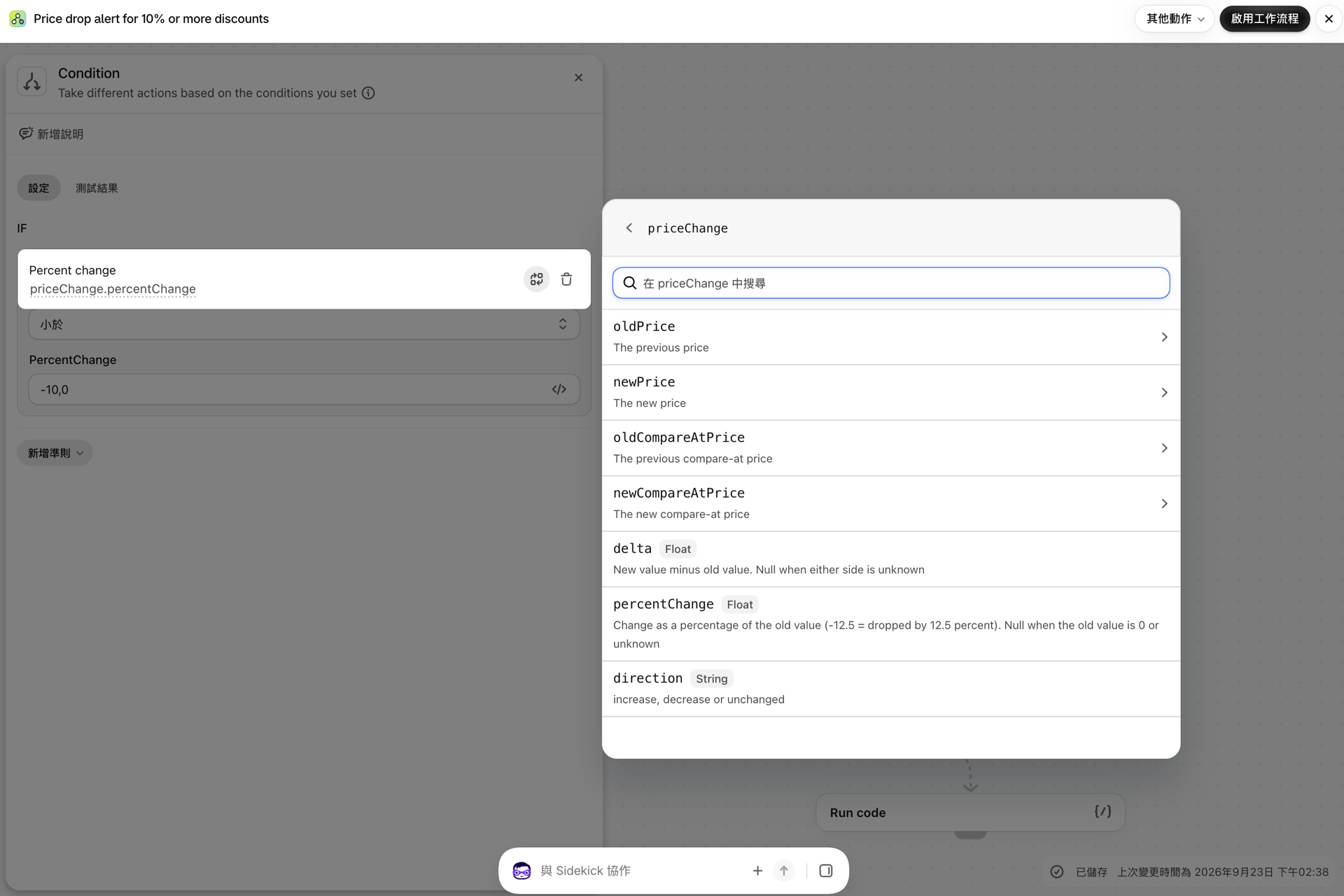The width and height of the screenshot is (1344, 896).
Task: Expand oldPrice variable
Action: pyautogui.click(x=890, y=337)
